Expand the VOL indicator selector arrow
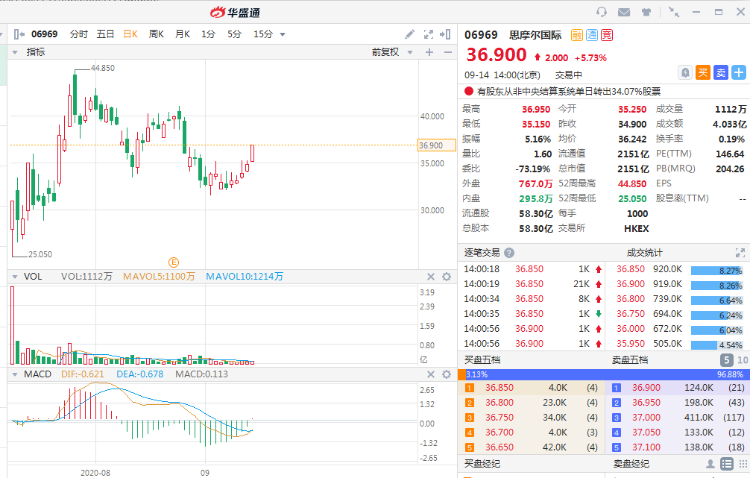 coord(15,277)
